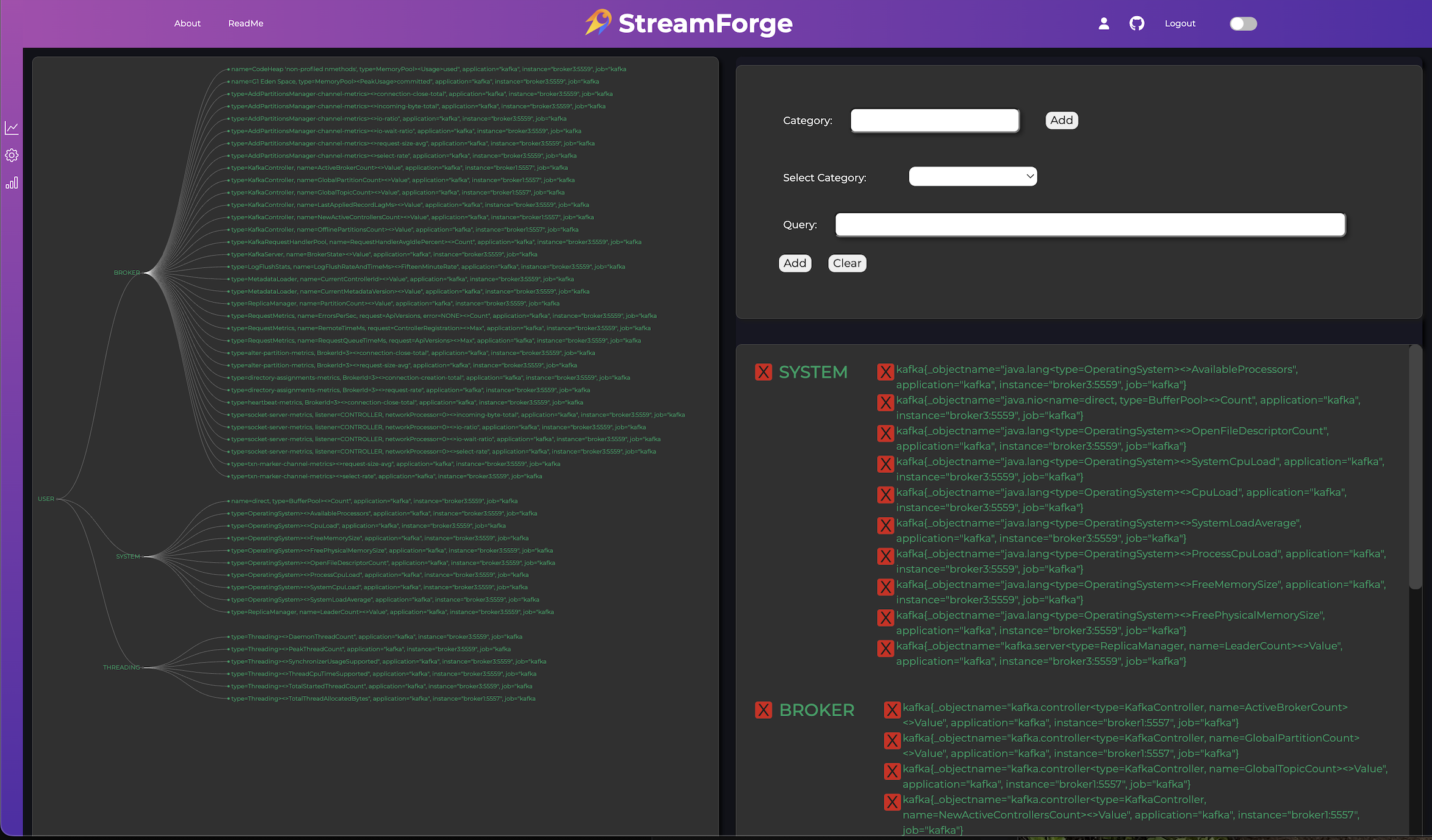Open the bar chart sidebar icon
1432x840 pixels.
coord(12,183)
